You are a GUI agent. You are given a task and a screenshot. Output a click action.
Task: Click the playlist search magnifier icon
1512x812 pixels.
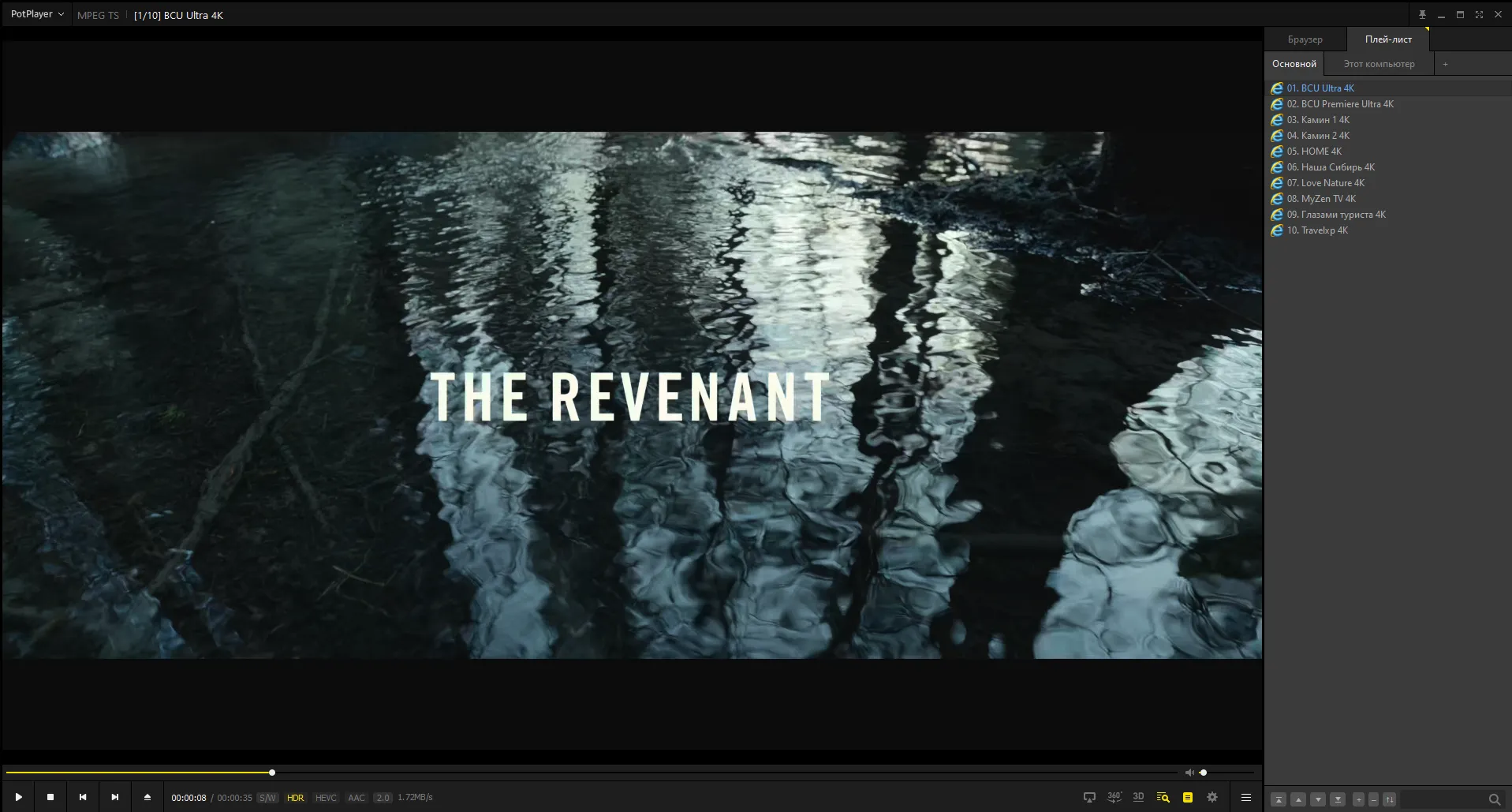pyautogui.click(x=1494, y=799)
